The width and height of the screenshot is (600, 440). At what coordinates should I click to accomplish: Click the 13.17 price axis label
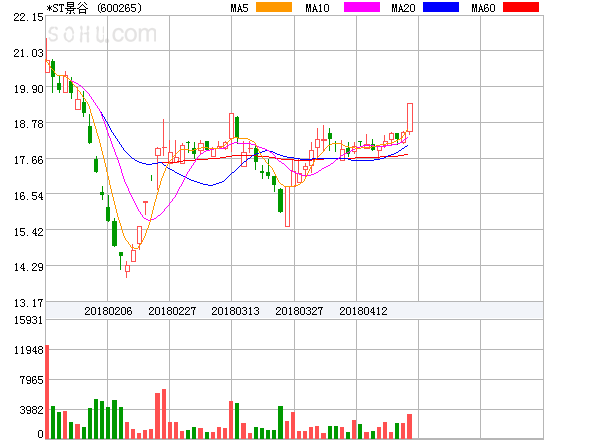tap(28, 303)
